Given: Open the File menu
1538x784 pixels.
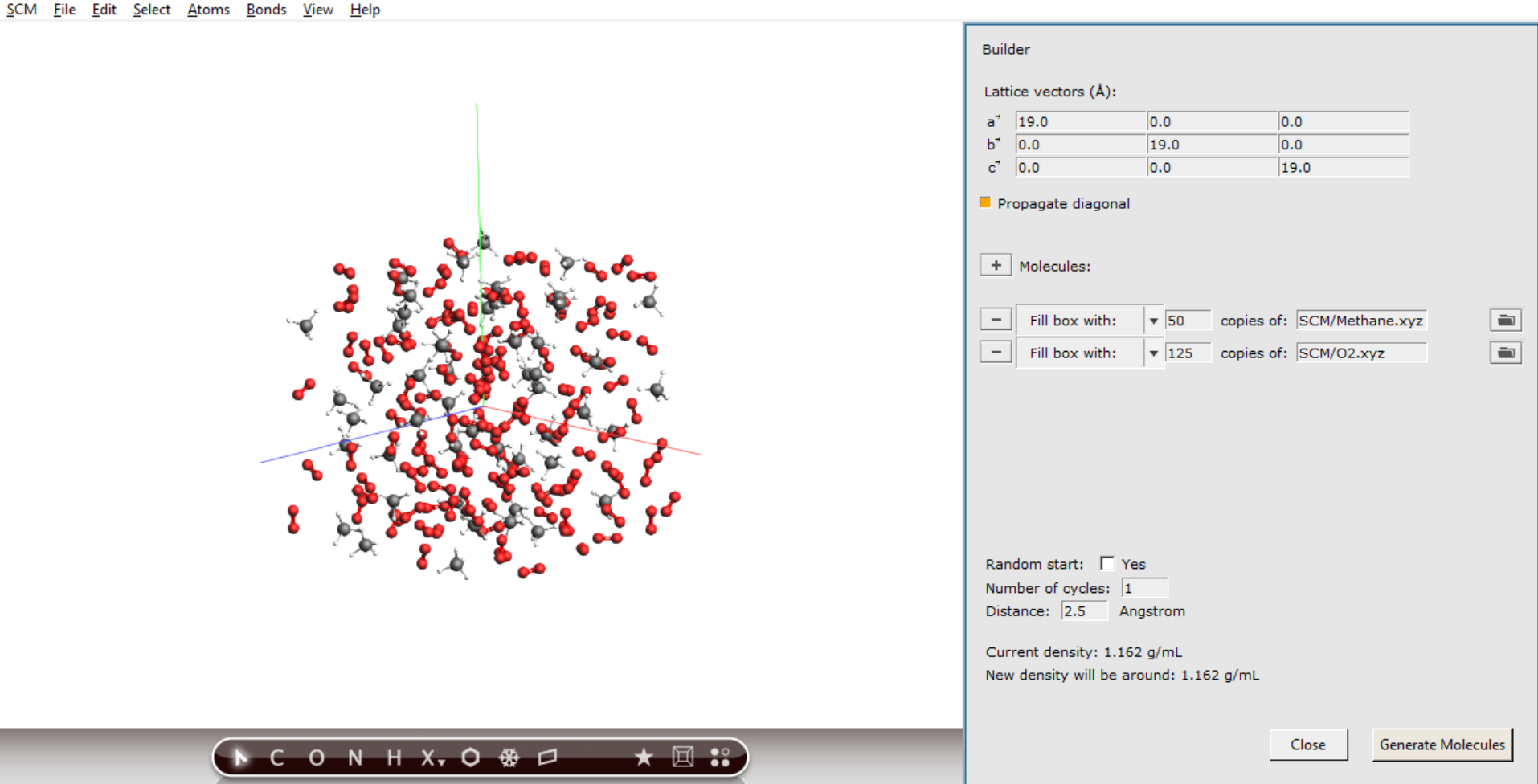Looking at the screenshot, I should (64, 10).
